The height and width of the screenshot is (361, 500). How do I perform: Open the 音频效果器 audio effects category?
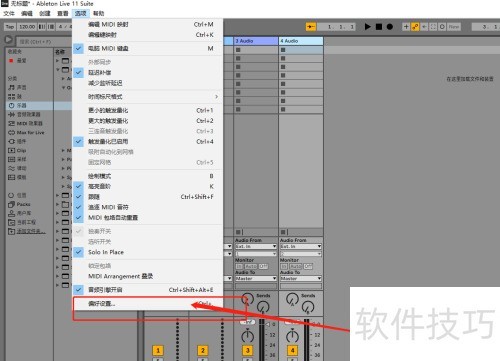[24, 114]
